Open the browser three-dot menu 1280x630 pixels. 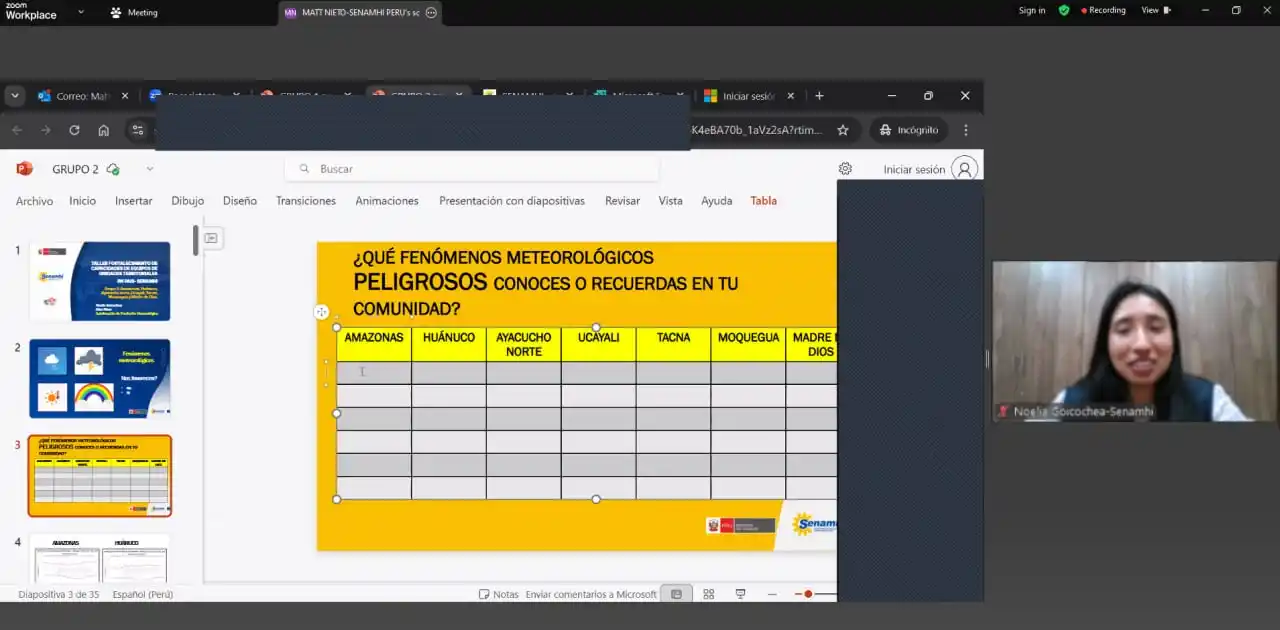(x=965, y=130)
